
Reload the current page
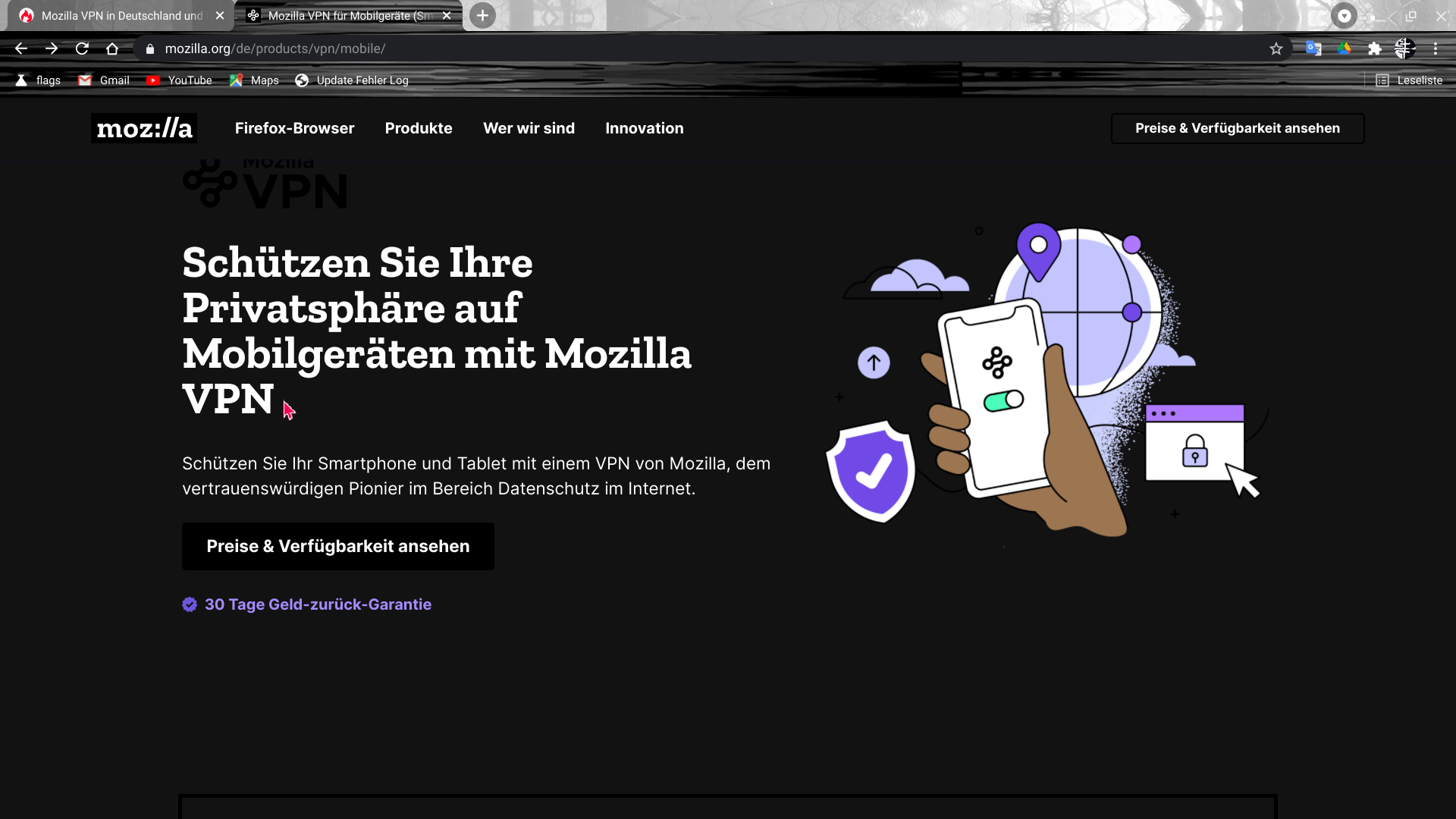tap(82, 49)
